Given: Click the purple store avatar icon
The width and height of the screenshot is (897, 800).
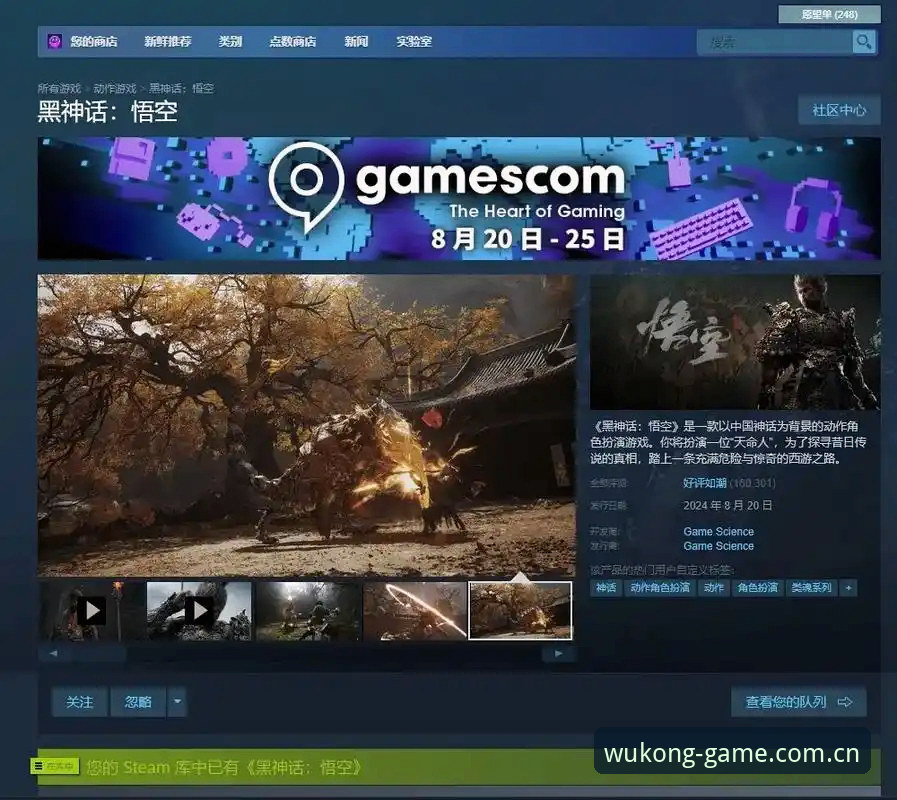Looking at the screenshot, I should pos(55,41).
